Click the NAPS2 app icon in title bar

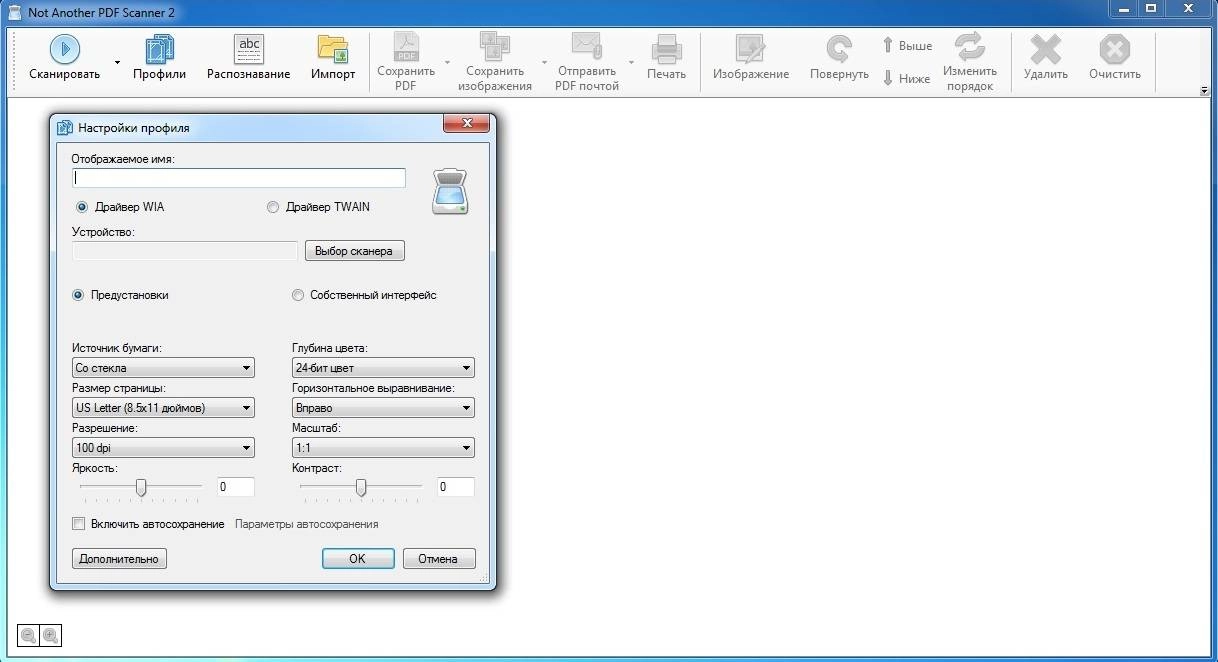coord(14,12)
